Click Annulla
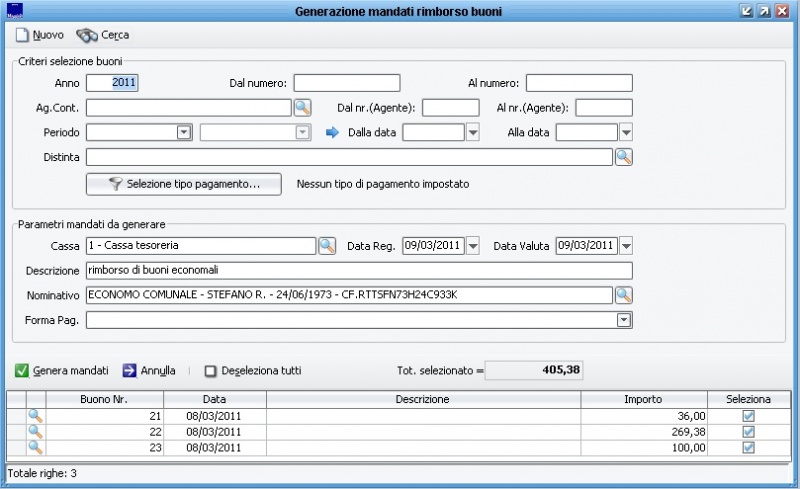Image resolution: width=800 pixels, height=489 pixels. [x=149, y=371]
